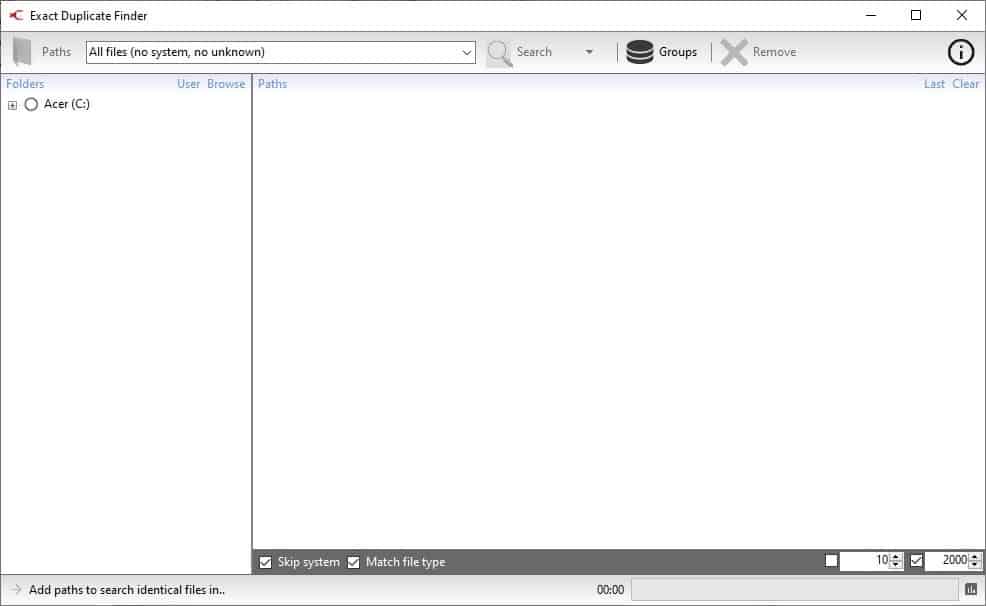This screenshot has width=986, height=606.
Task: Click the Search magnifier icon
Action: [x=499, y=53]
